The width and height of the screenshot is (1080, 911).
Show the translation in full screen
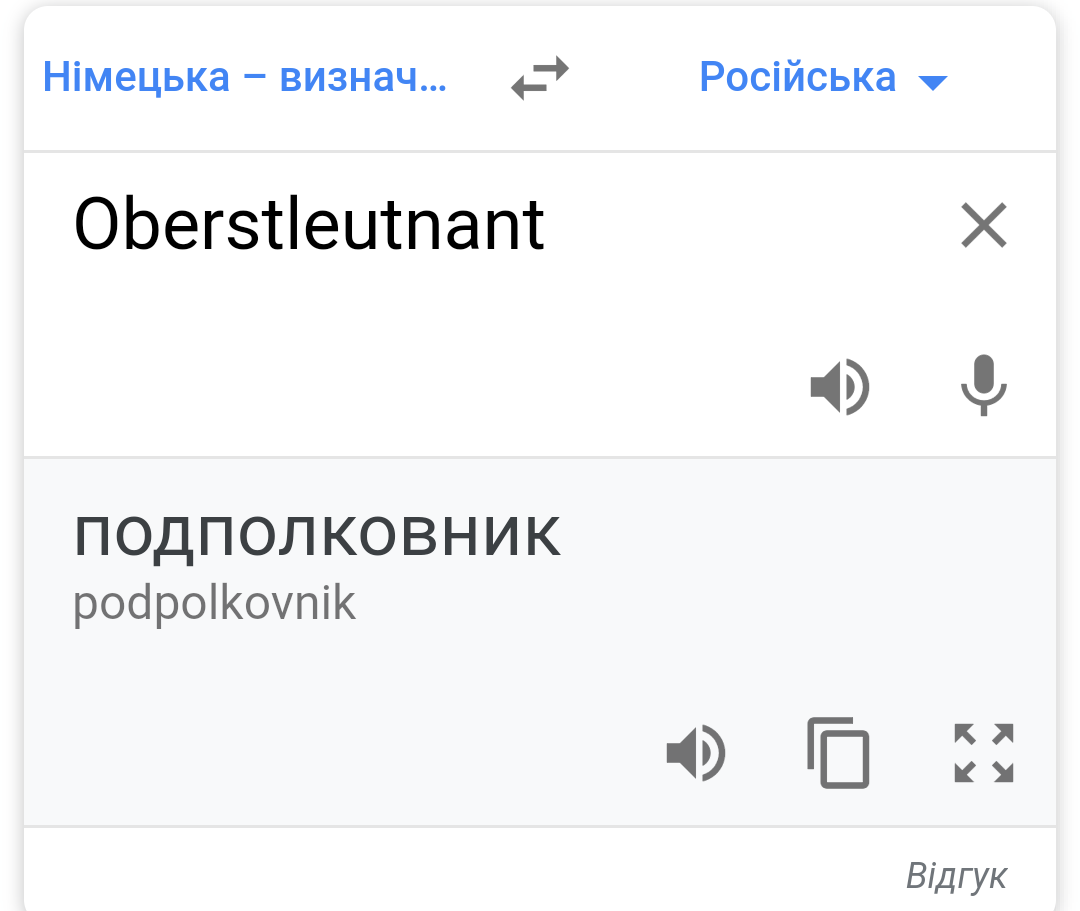click(x=984, y=752)
